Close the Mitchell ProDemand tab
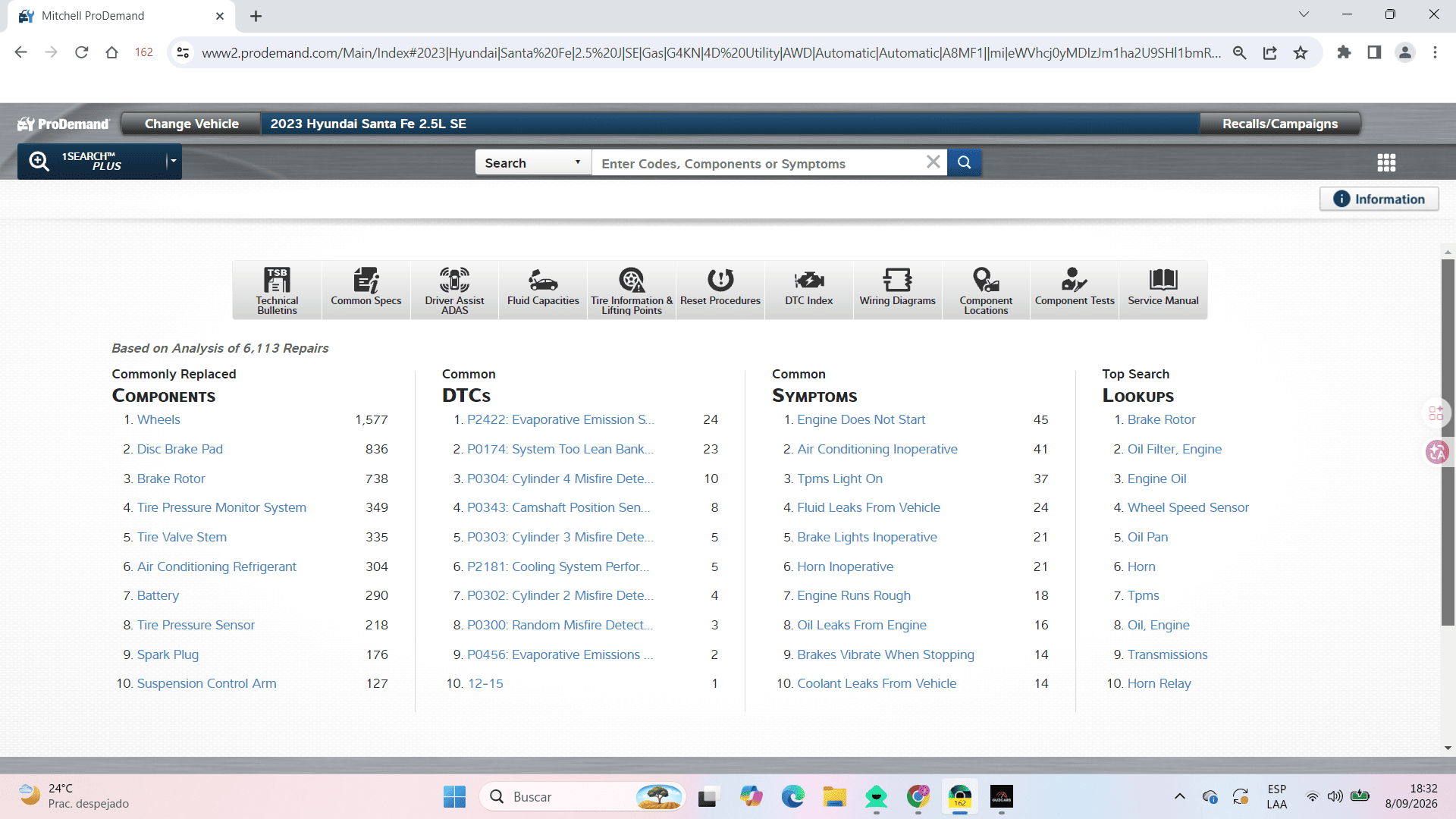Viewport: 1456px width, 819px height. pos(220,16)
